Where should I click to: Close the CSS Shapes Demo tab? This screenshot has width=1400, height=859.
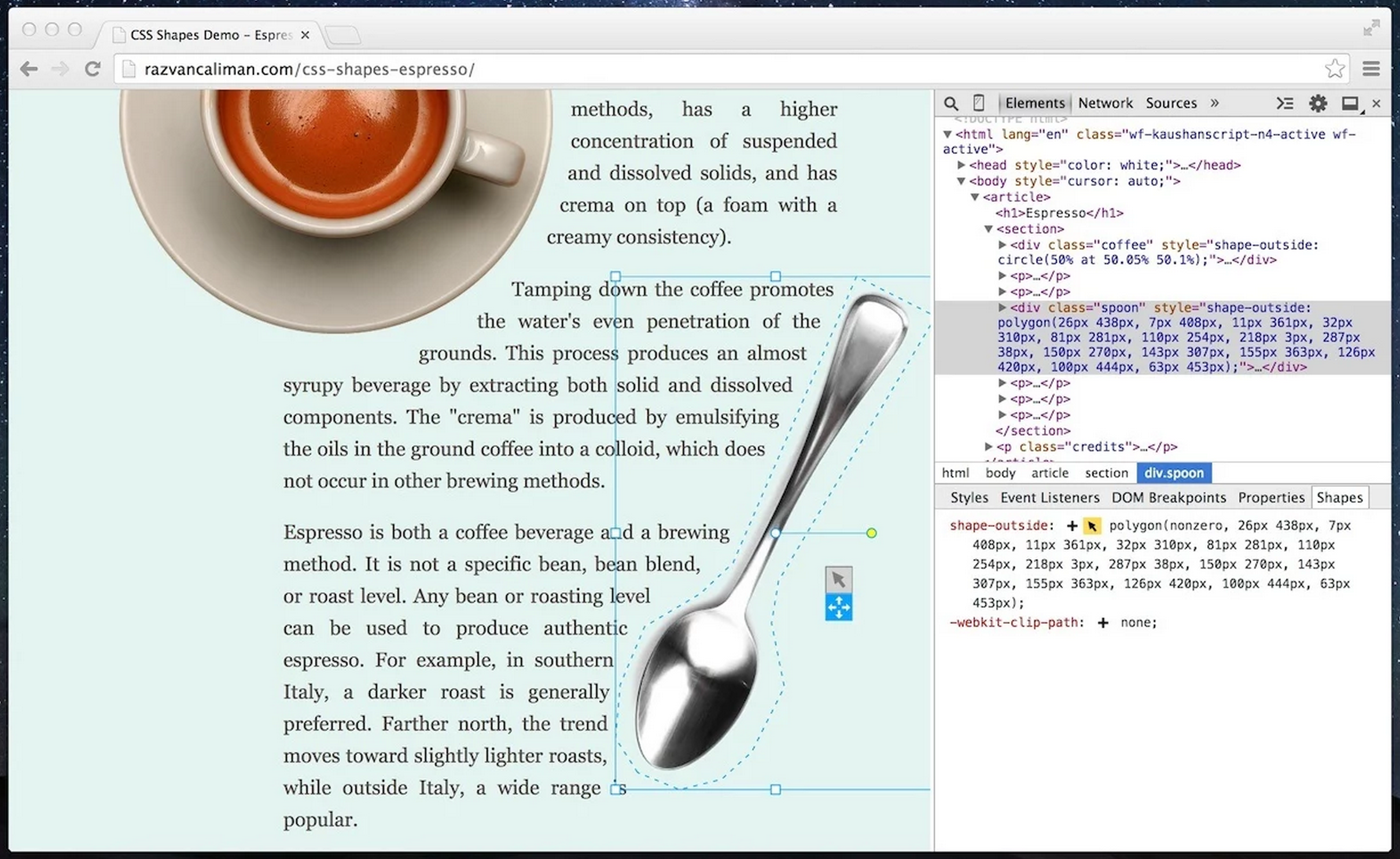pyautogui.click(x=305, y=35)
